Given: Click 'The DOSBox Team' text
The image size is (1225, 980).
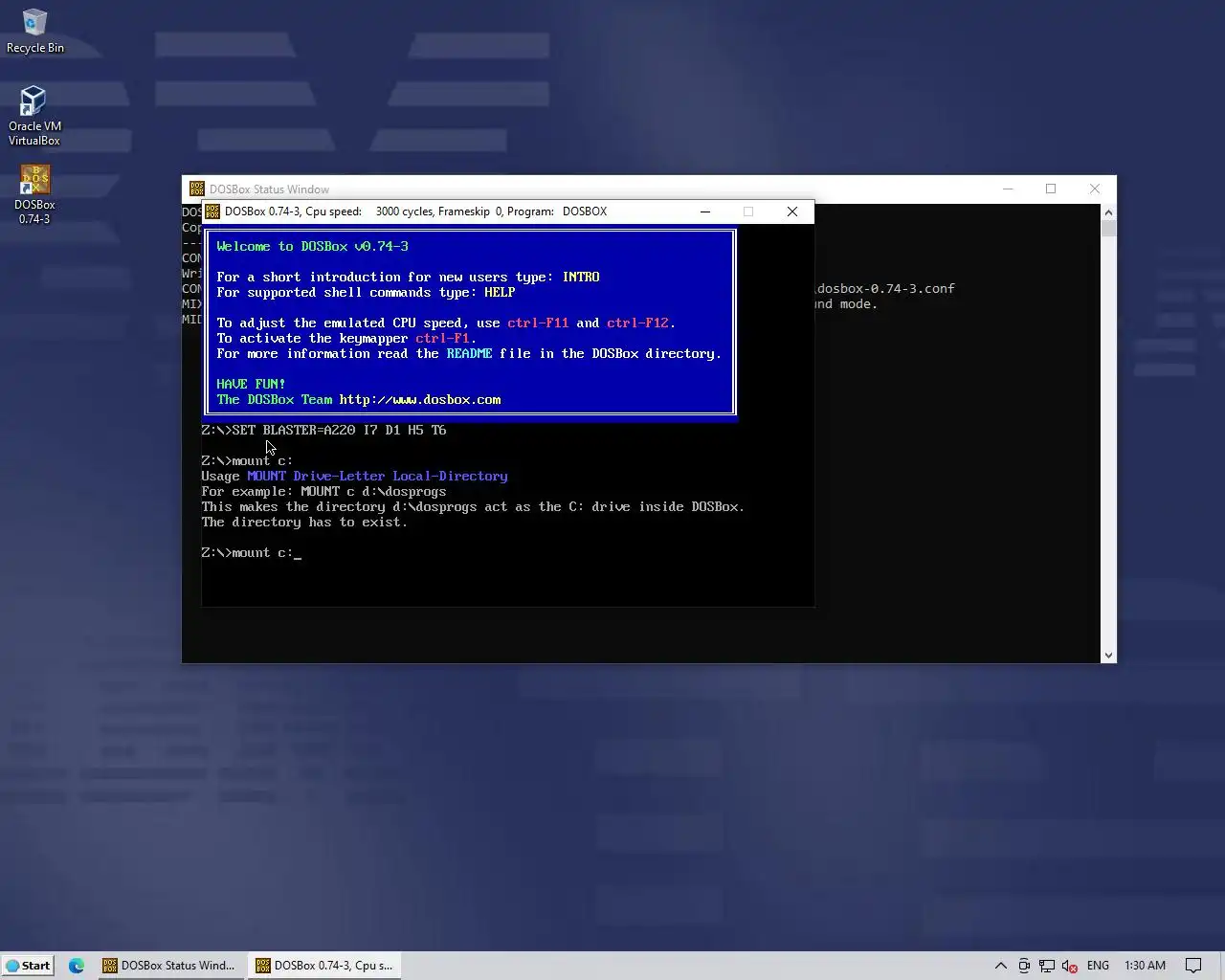Looking at the screenshot, I should click(274, 399).
